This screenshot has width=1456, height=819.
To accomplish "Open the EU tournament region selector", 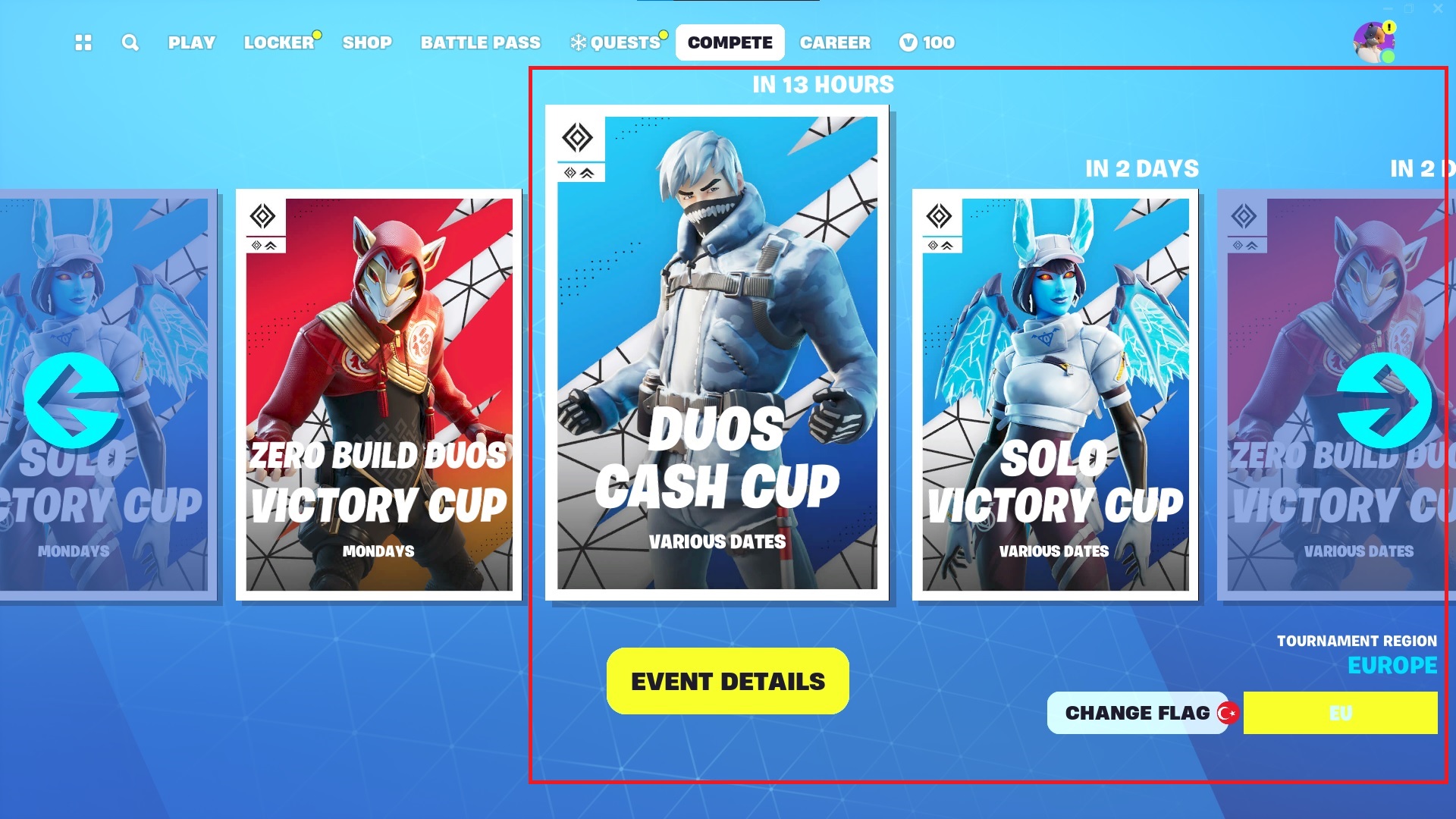I will [1340, 713].
